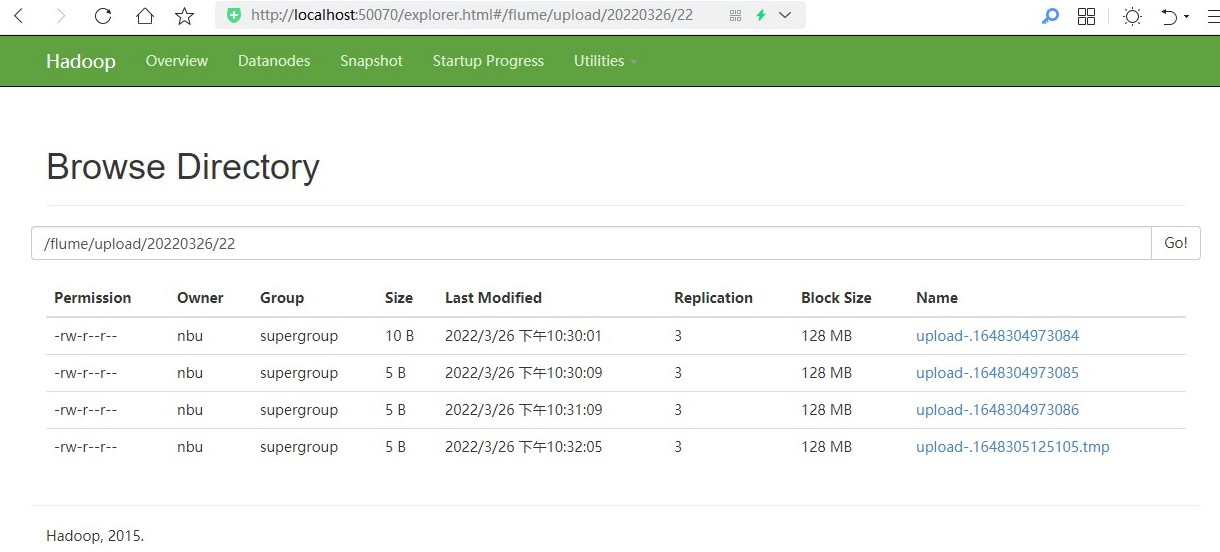Open file upload-.1648305125105.tmp

pos(1012,447)
